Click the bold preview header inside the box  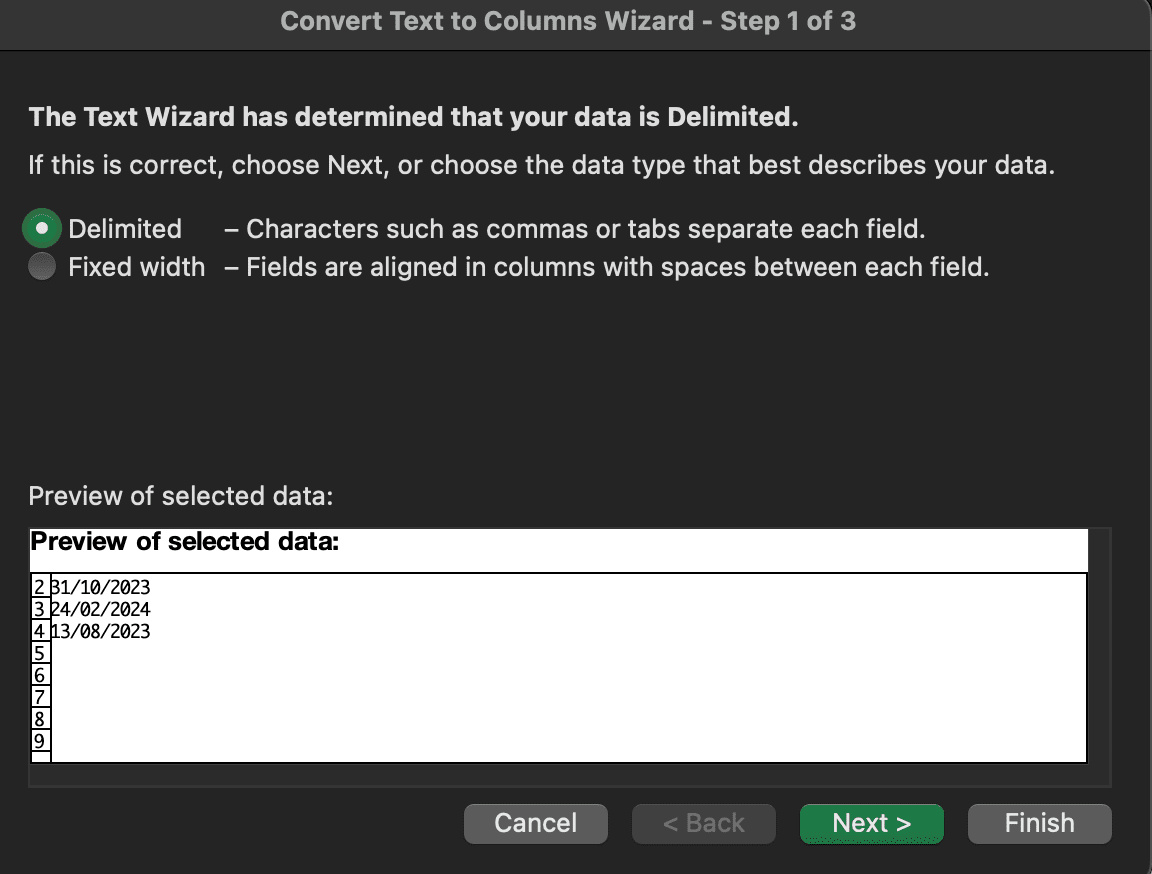pyautogui.click(x=185, y=543)
